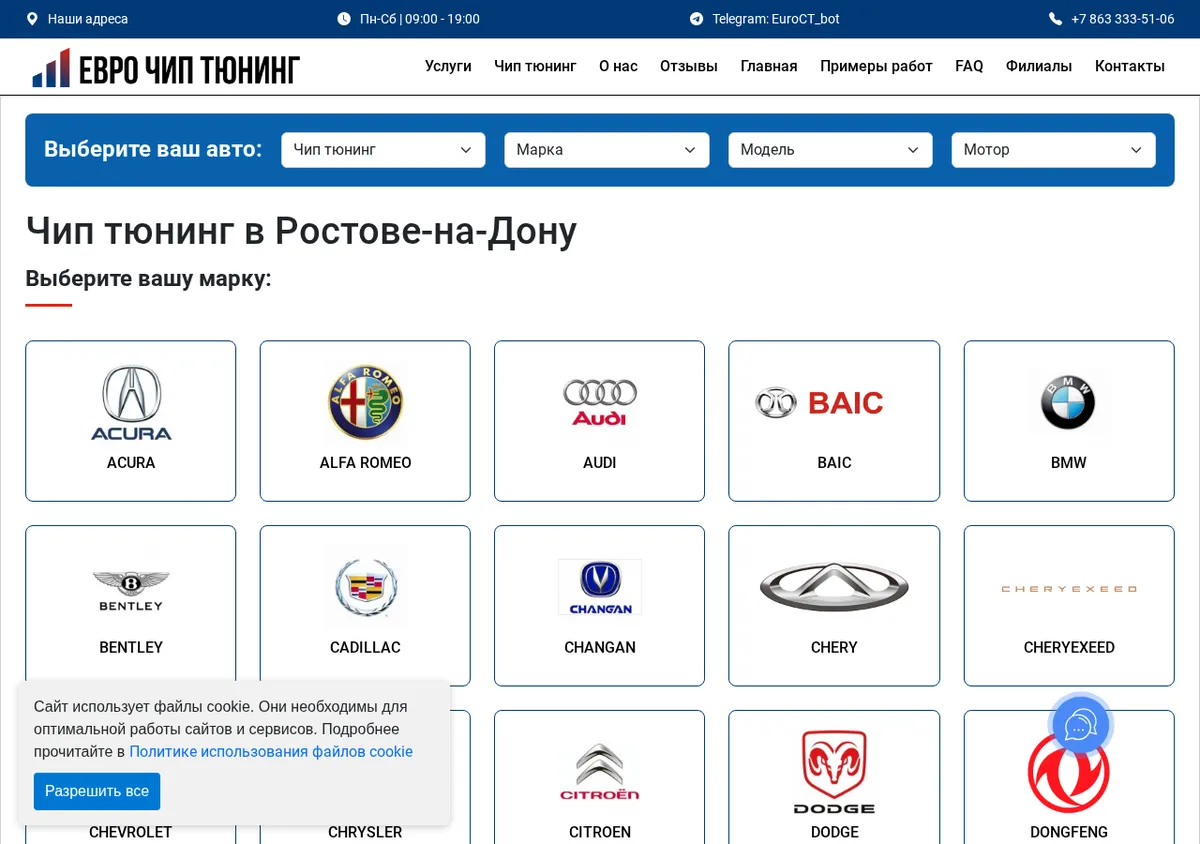Select the Alfa Romeo emblem
The width and height of the screenshot is (1200, 844).
(x=365, y=402)
